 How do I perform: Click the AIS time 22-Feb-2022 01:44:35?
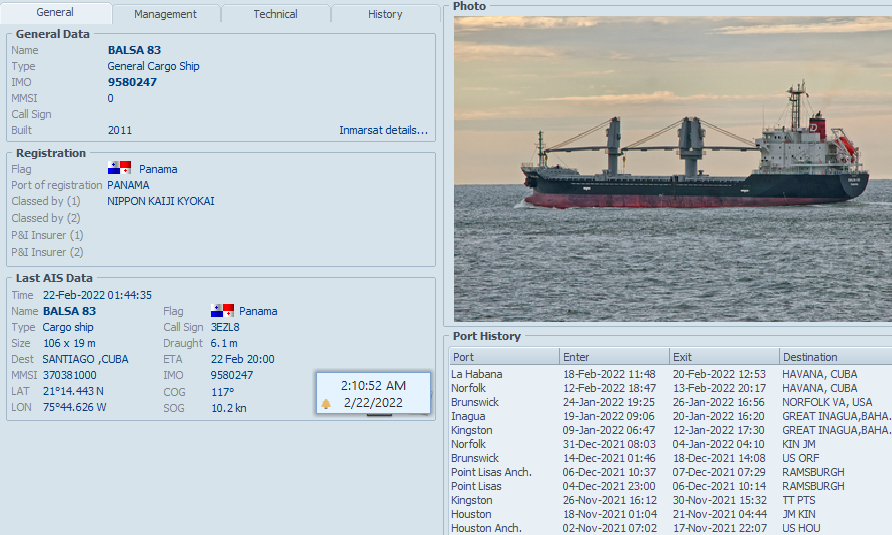97,295
